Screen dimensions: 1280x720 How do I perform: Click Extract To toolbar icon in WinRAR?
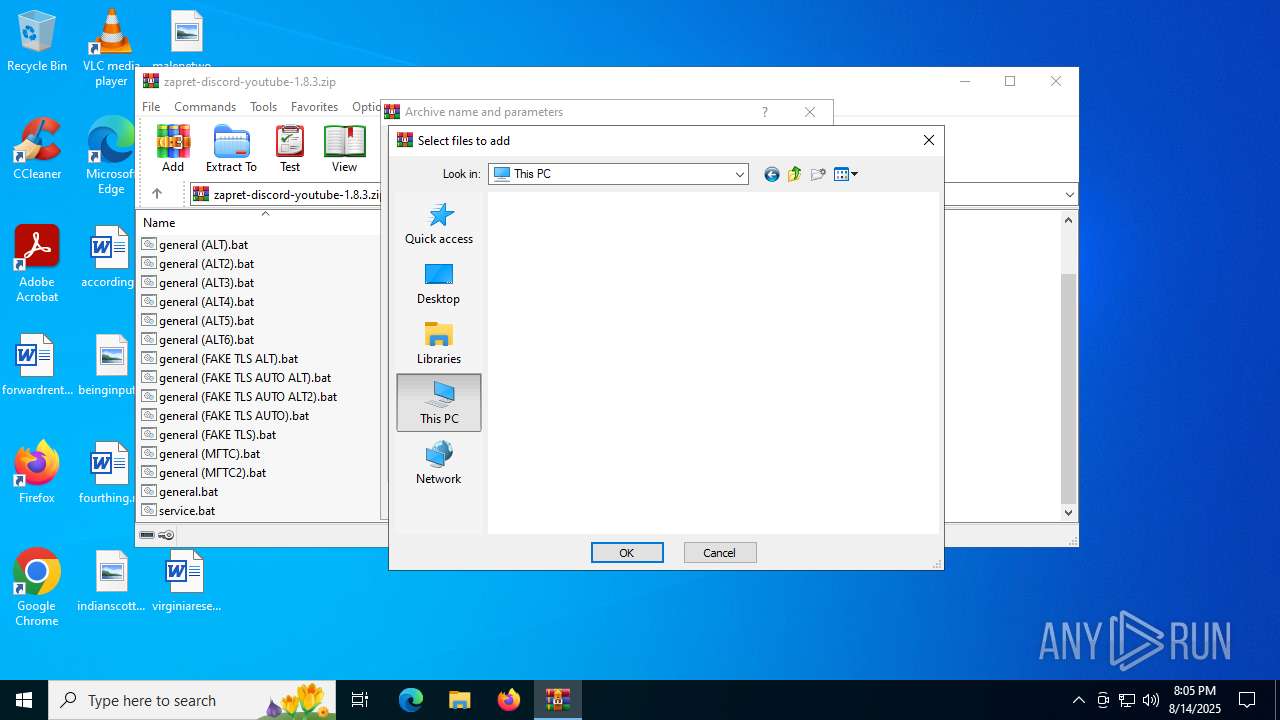pos(231,149)
